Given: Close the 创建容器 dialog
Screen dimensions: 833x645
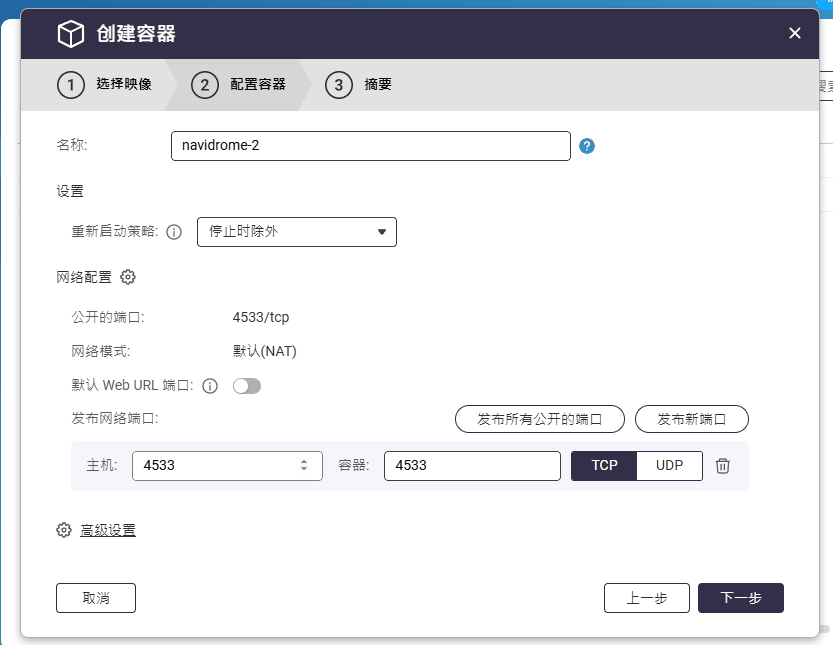Looking at the screenshot, I should pos(795,33).
